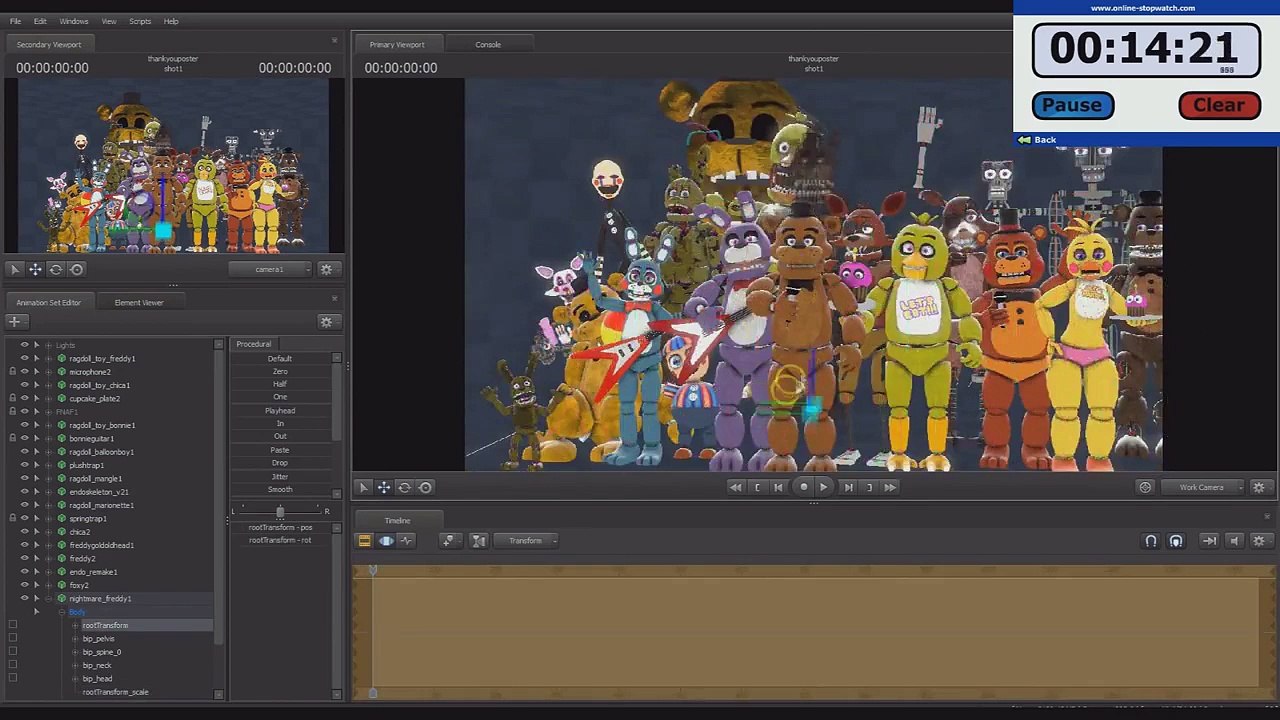This screenshot has height=720, width=1280.
Task: Click the right magnet snap icon in Timeline
Action: tap(1176, 541)
